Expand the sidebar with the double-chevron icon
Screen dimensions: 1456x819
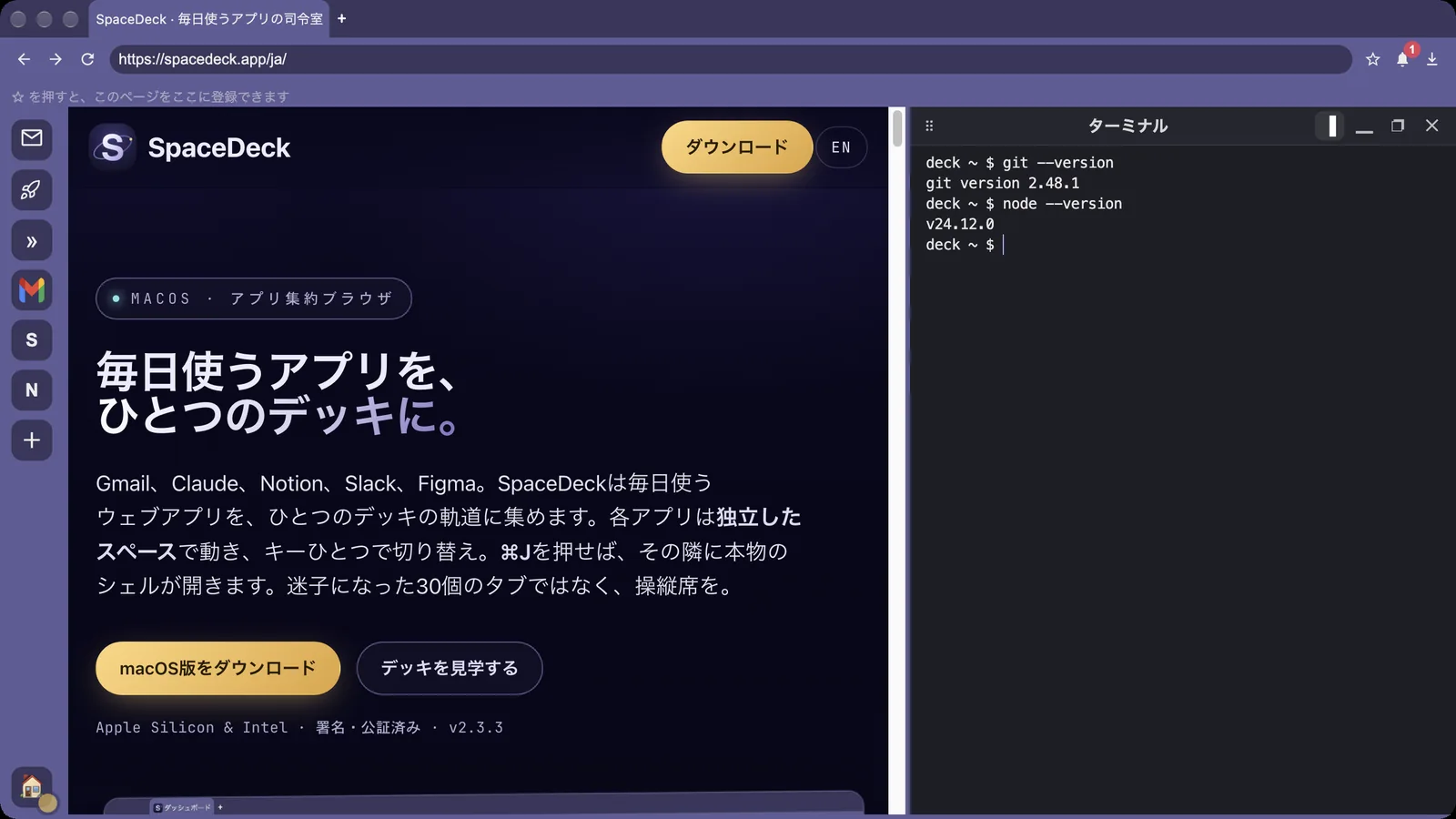point(32,241)
